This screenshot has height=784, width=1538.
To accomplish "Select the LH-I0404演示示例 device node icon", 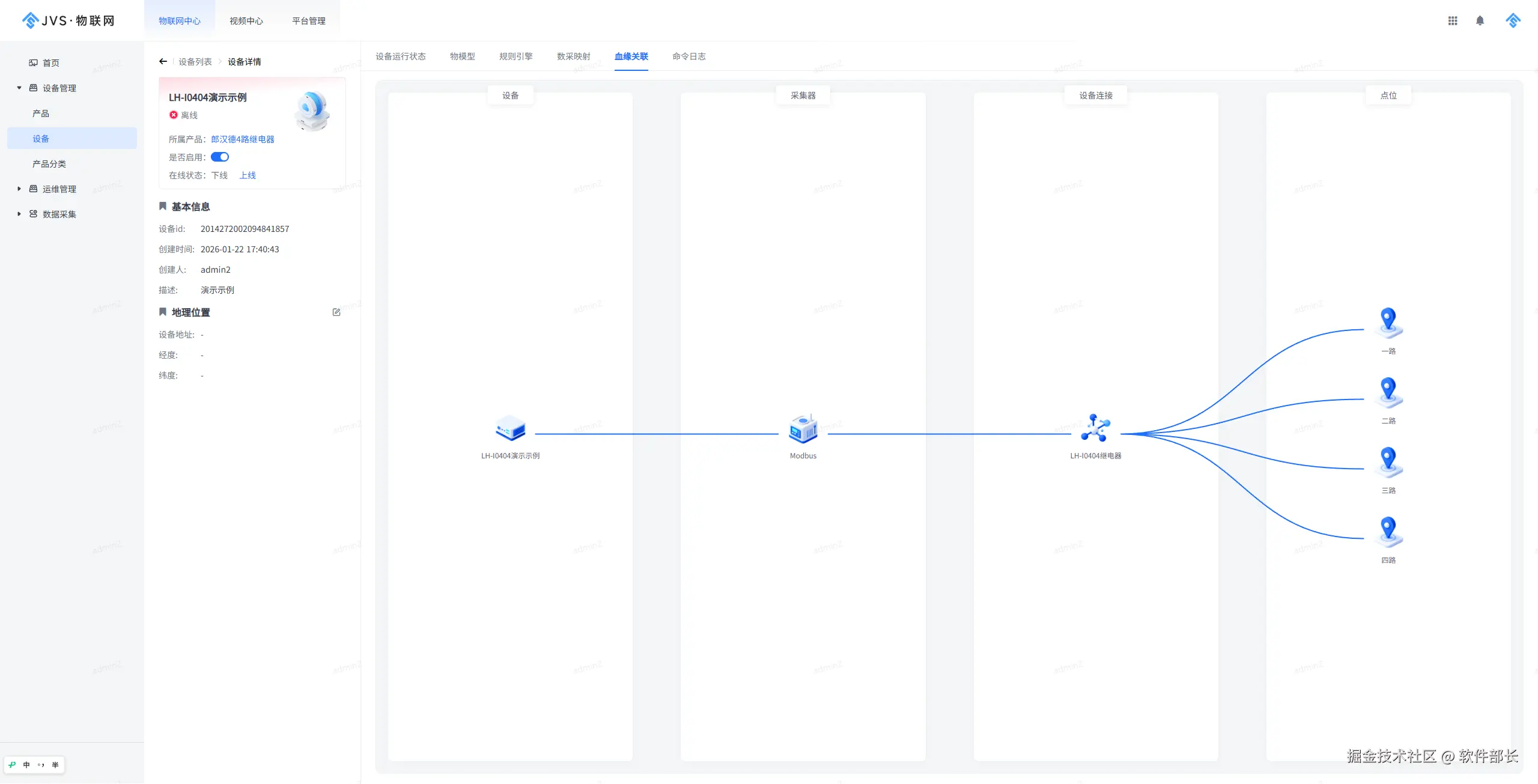I will (510, 429).
